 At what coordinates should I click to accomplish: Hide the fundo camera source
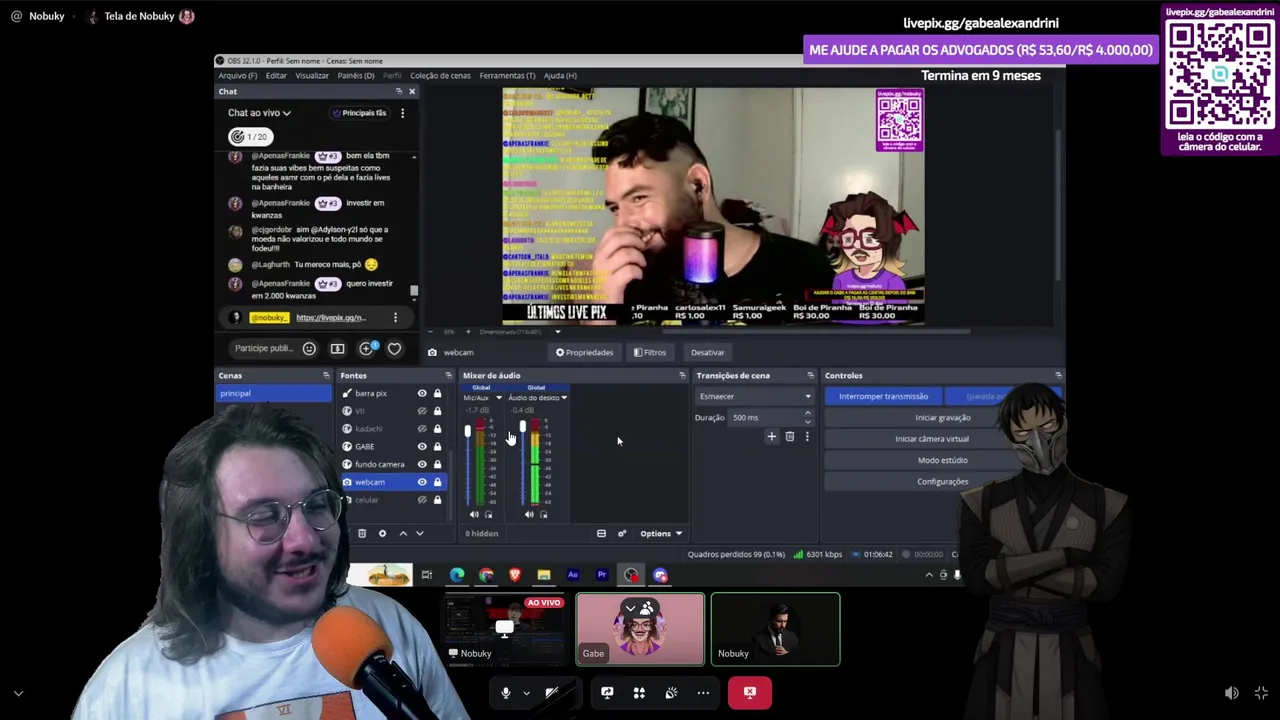pos(422,464)
